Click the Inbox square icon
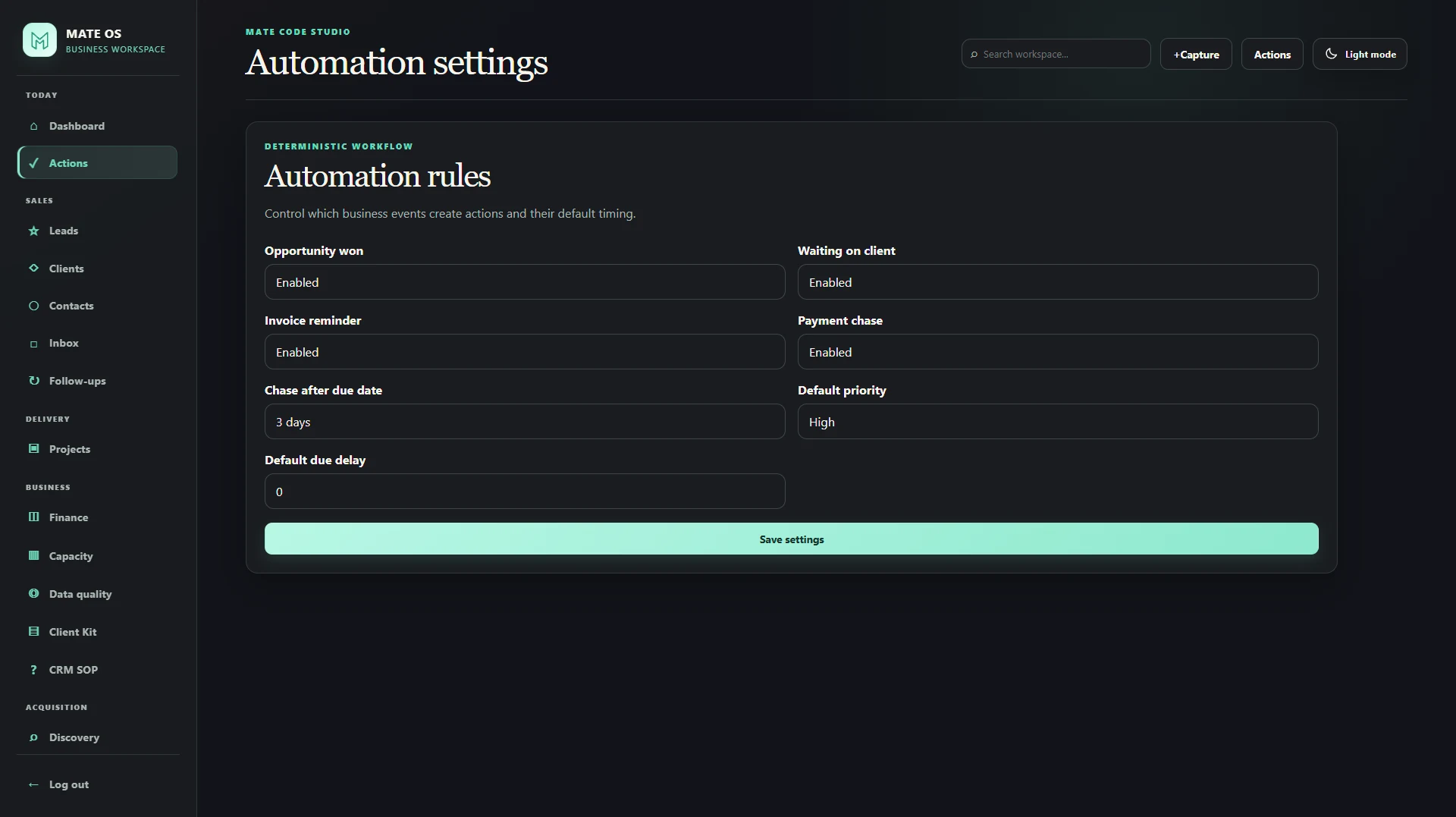Viewport: 1456px width, 817px height. [33, 344]
